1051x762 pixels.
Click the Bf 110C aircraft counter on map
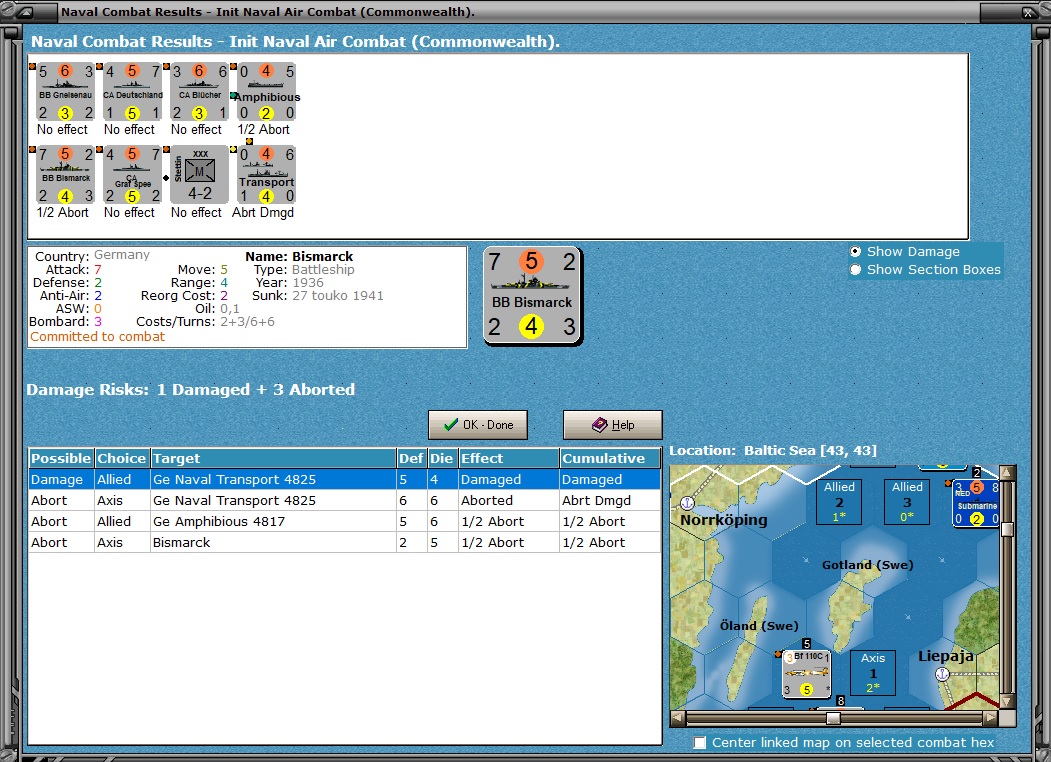click(806, 674)
